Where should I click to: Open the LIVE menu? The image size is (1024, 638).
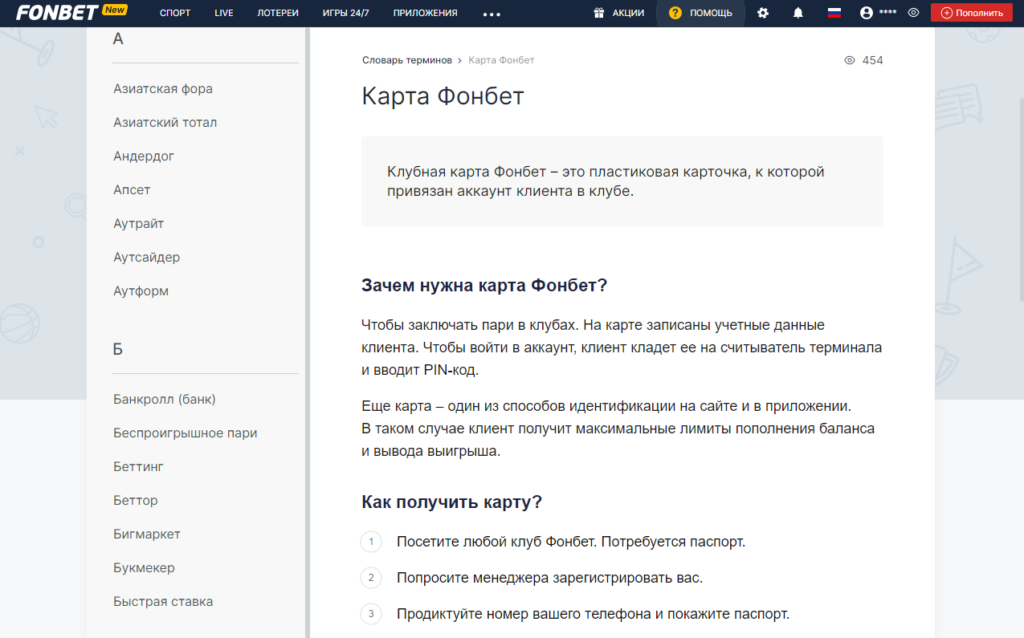[x=224, y=12]
